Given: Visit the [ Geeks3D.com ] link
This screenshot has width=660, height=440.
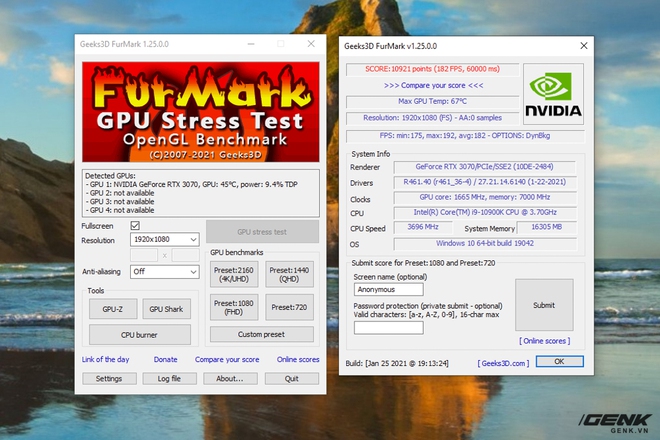Looking at the screenshot, I should [503, 363].
